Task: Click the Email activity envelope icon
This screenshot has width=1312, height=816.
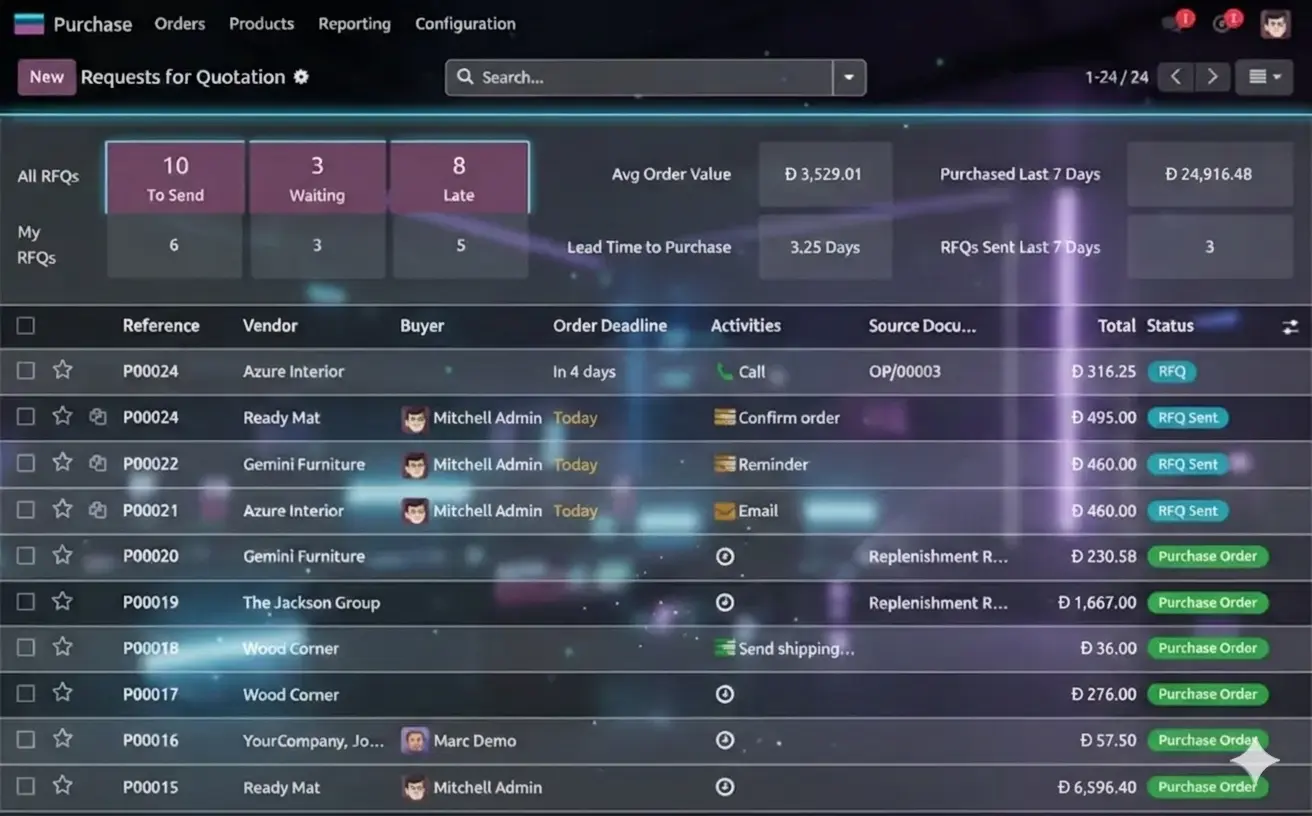Action: pos(725,511)
